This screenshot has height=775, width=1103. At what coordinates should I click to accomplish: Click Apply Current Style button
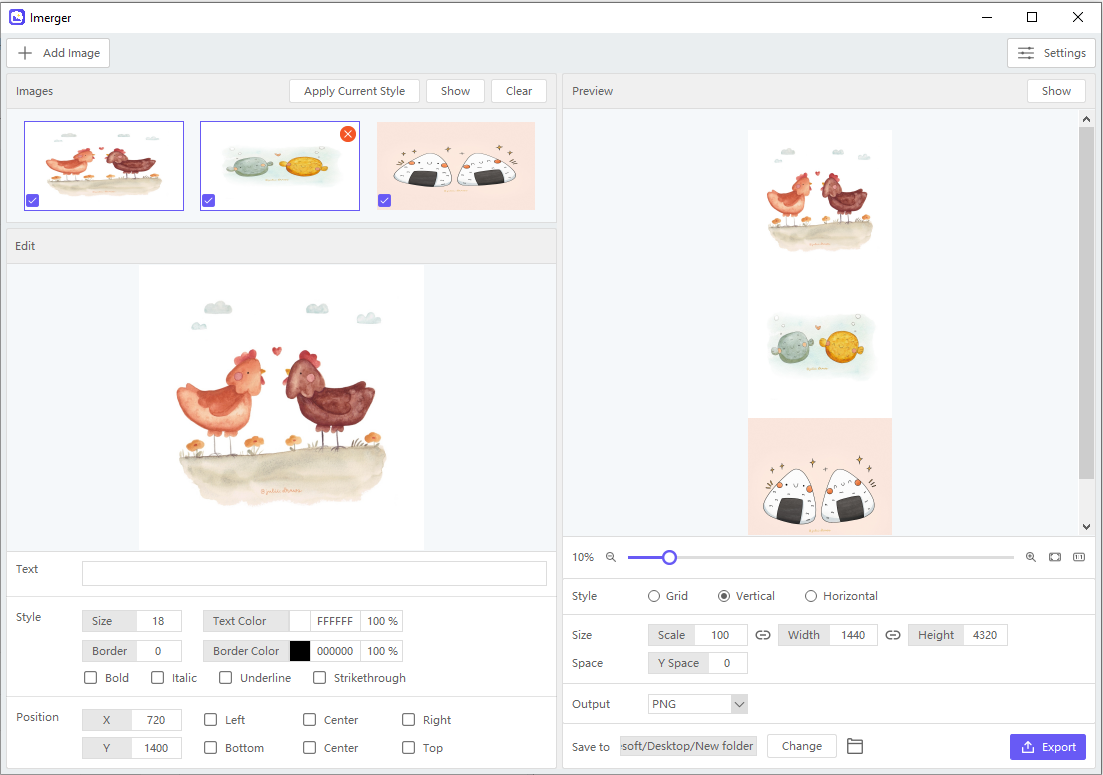click(354, 91)
